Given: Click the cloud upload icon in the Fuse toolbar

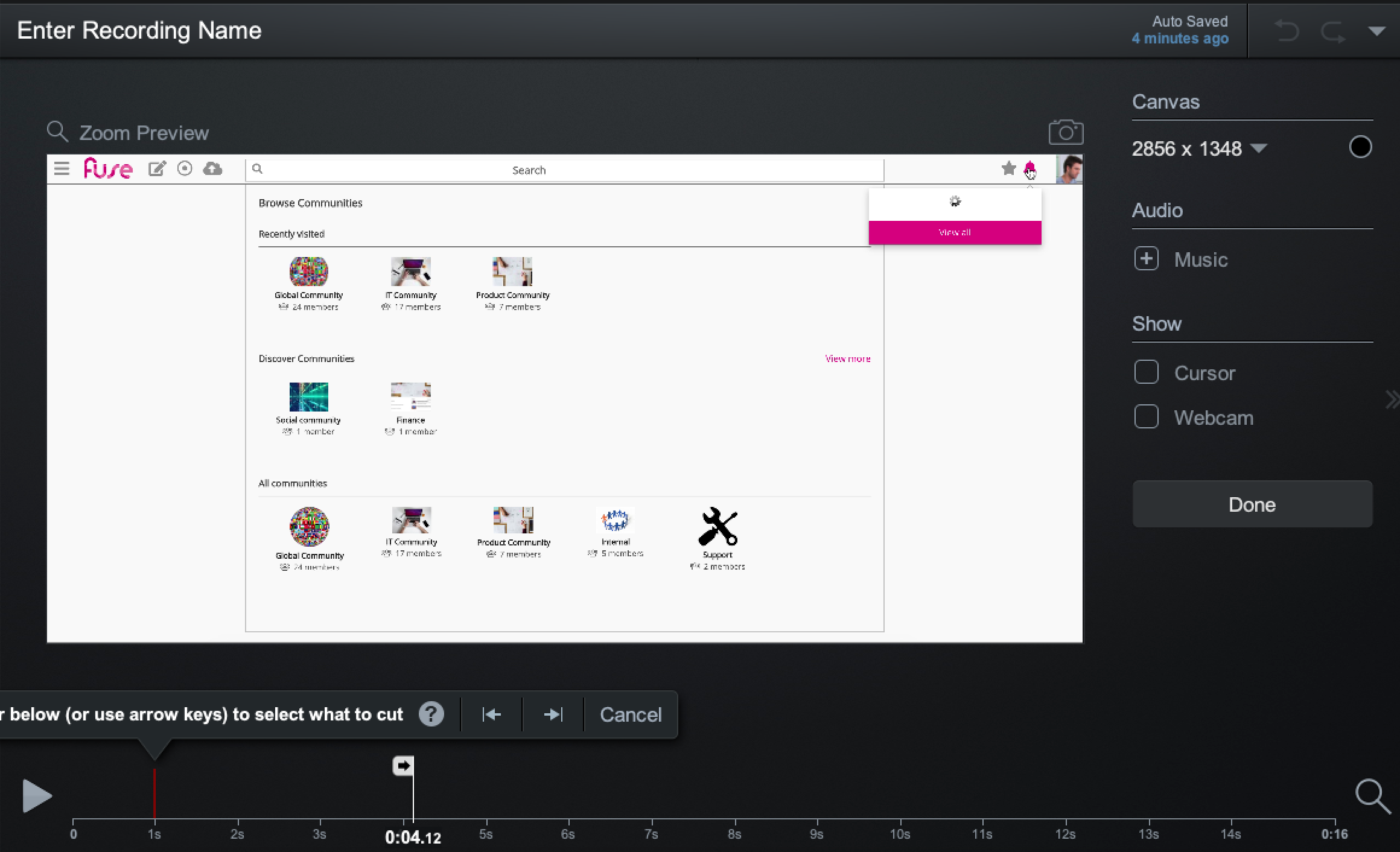Looking at the screenshot, I should point(212,169).
